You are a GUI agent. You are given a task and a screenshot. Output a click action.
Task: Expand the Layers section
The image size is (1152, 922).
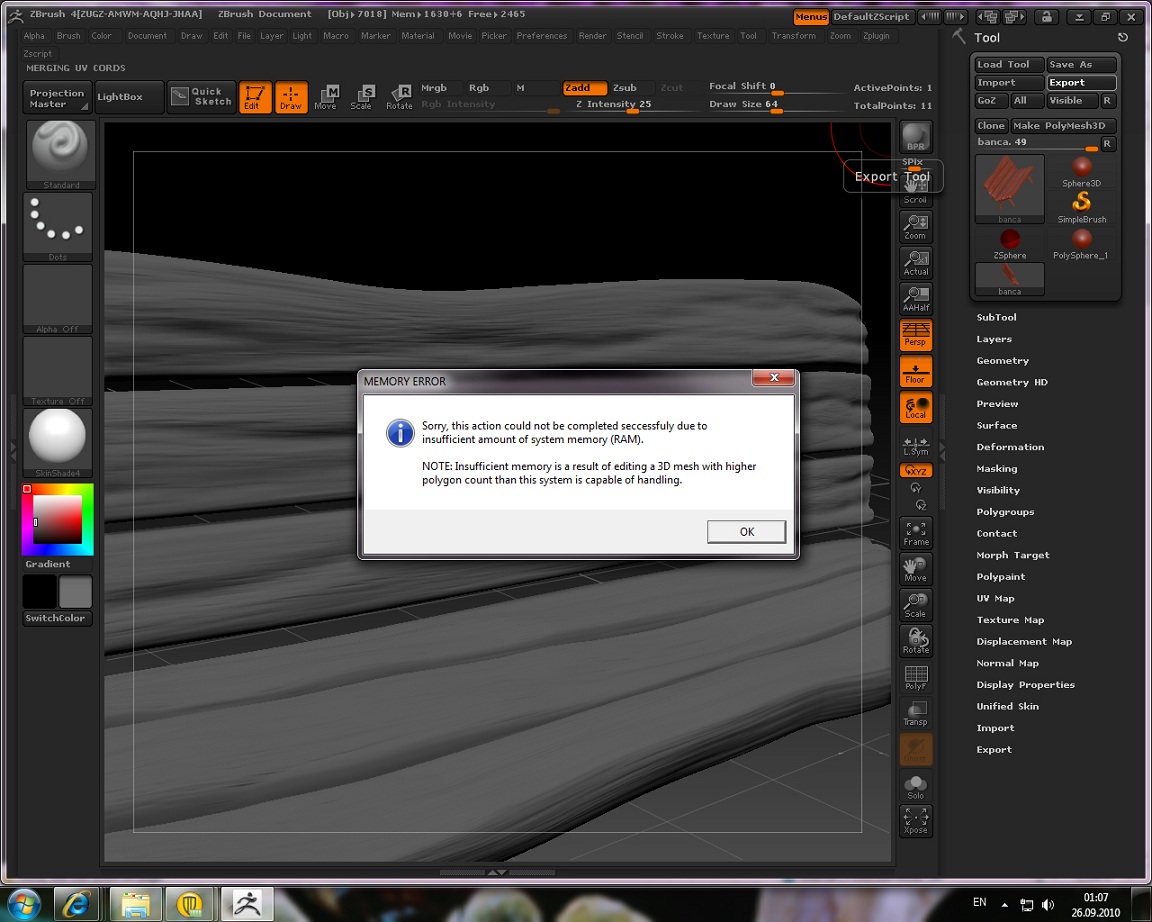(x=994, y=339)
